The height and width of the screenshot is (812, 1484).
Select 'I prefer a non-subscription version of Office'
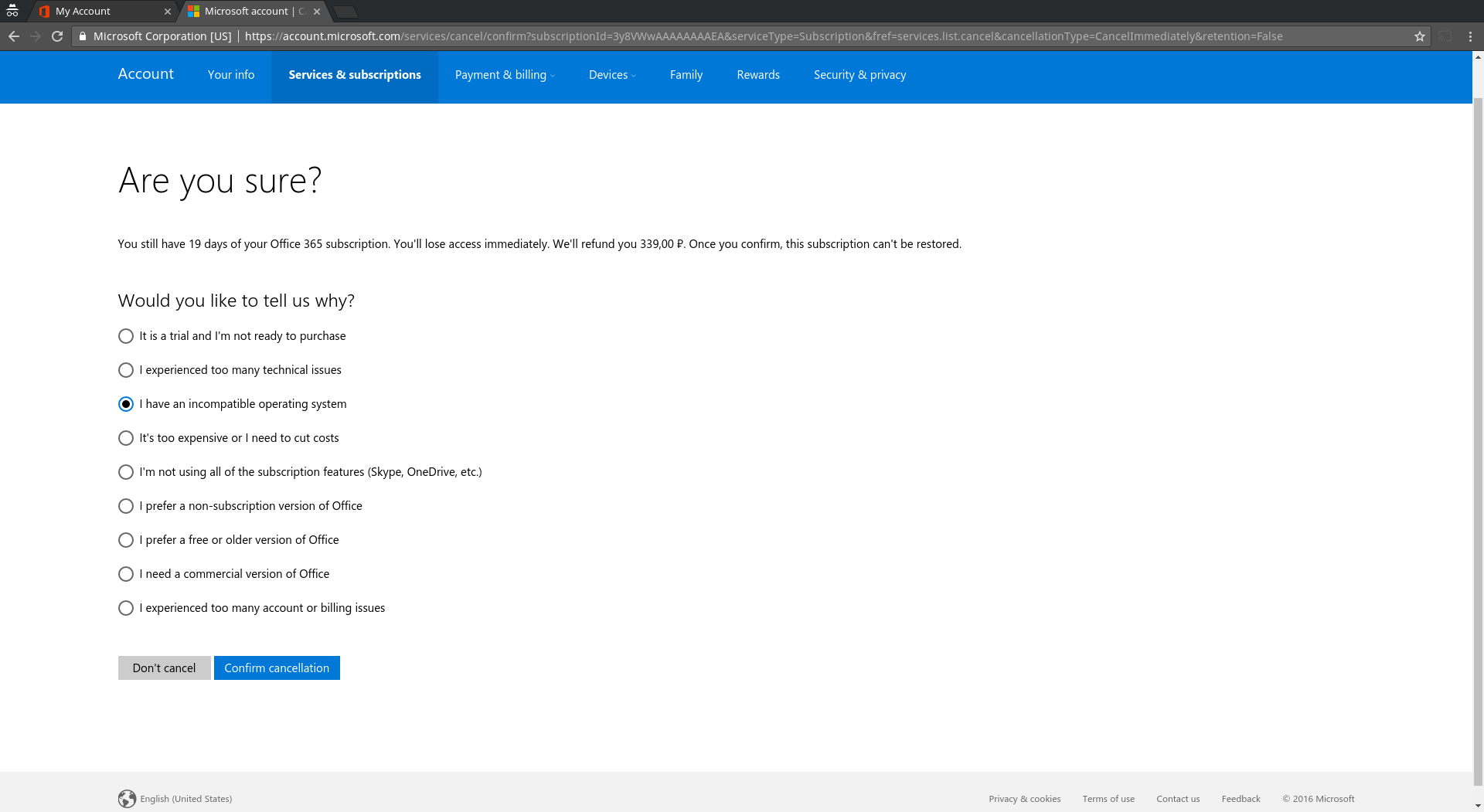click(x=125, y=506)
